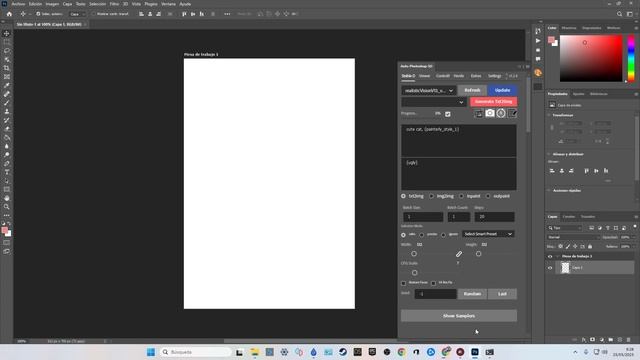Select the Brush tool
The image size is (640, 360).
click(7, 102)
